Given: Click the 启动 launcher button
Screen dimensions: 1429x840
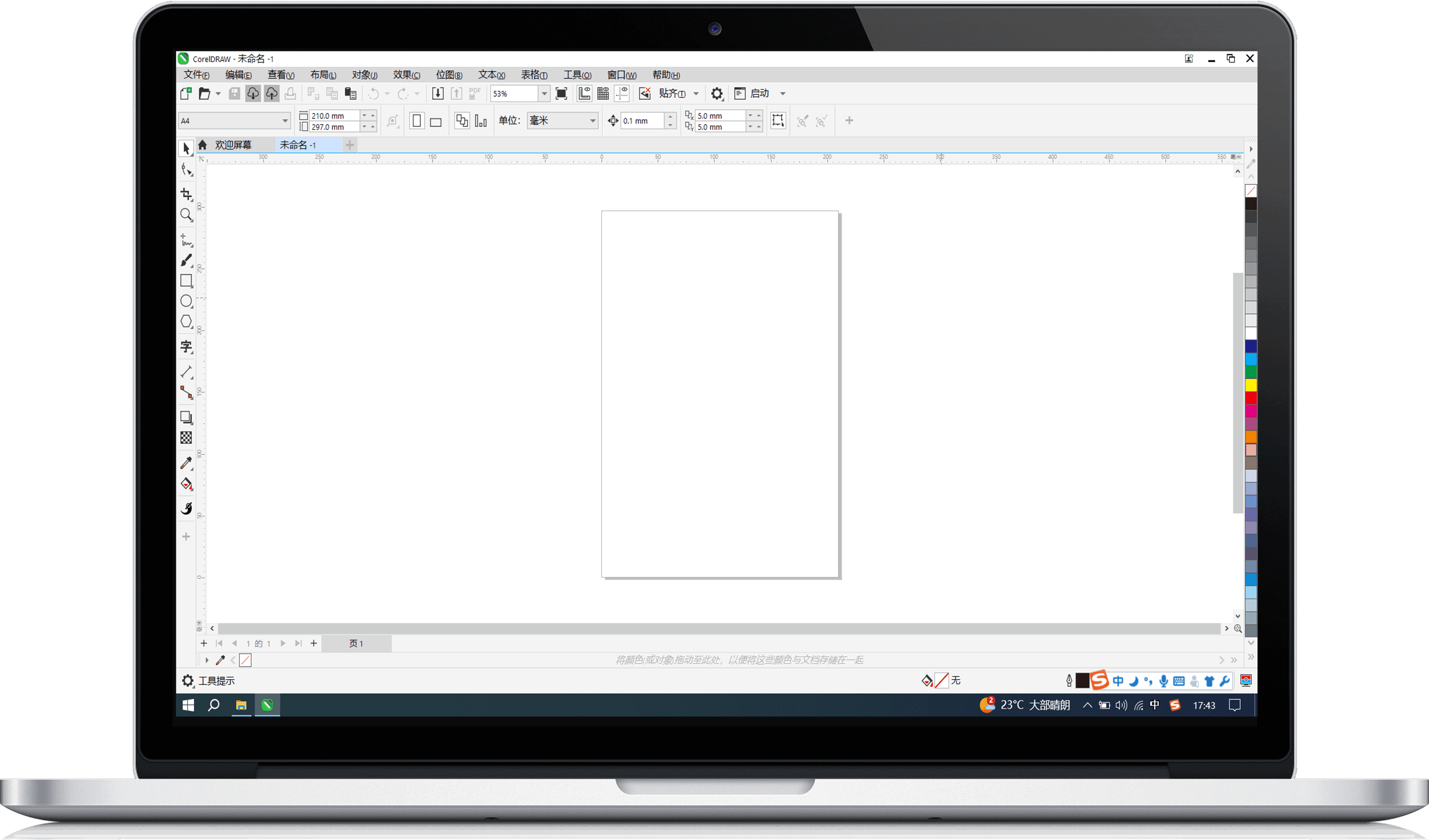Looking at the screenshot, I should pyautogui.click(x=759, y=94).
